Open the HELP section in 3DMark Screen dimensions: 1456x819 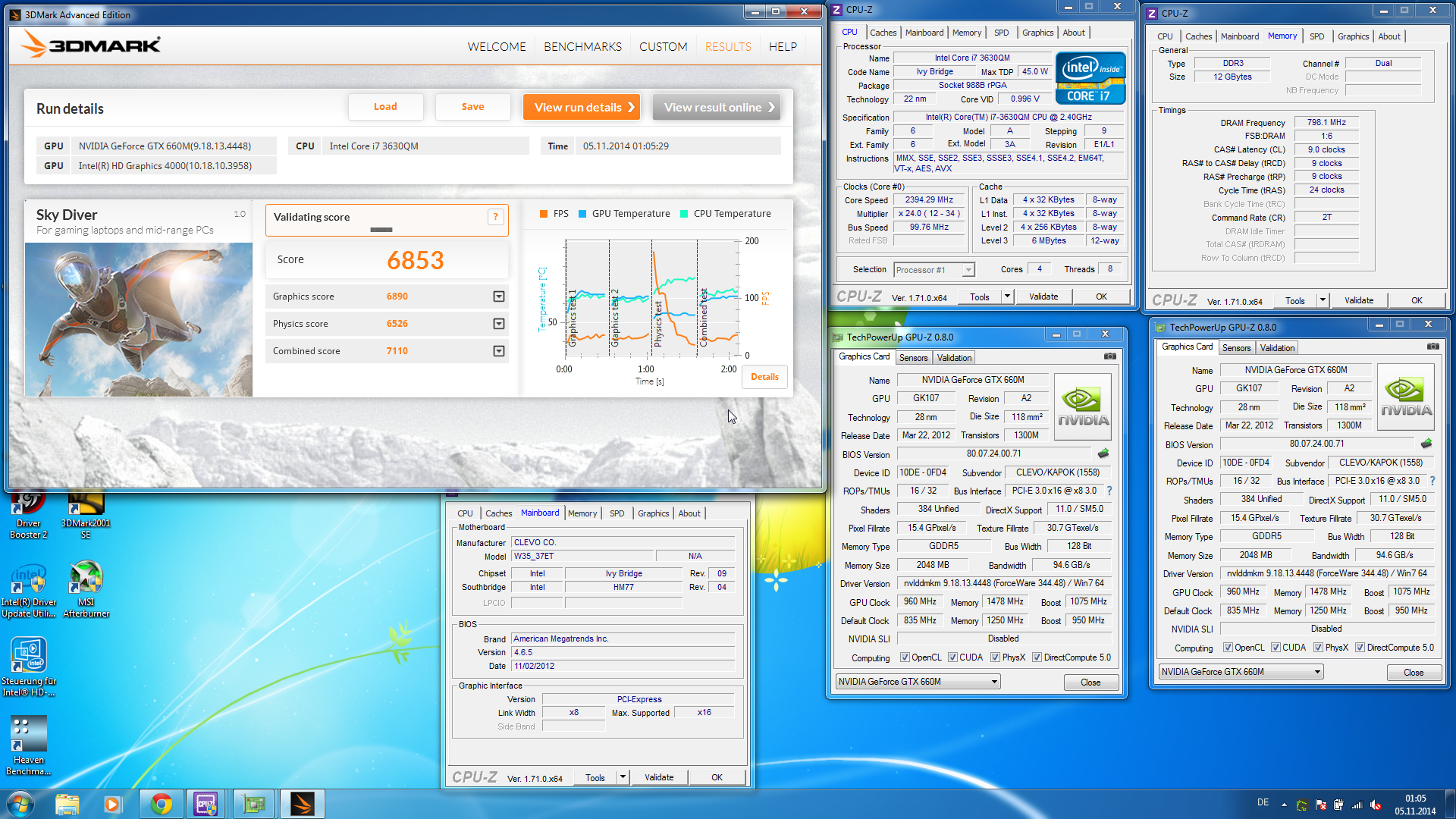[783, 46]
